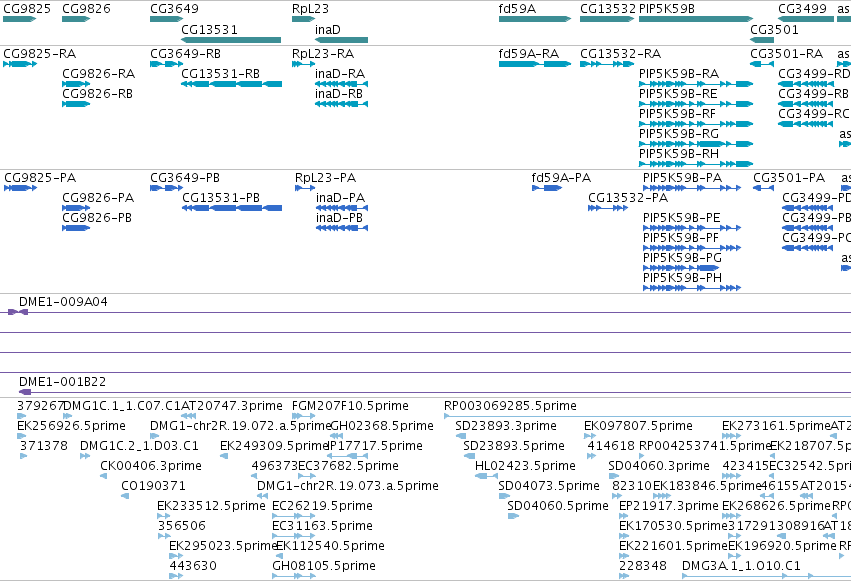
Task: Open EST GH02368.5prime
Action: pyautogui.click(x=382, y=426)
